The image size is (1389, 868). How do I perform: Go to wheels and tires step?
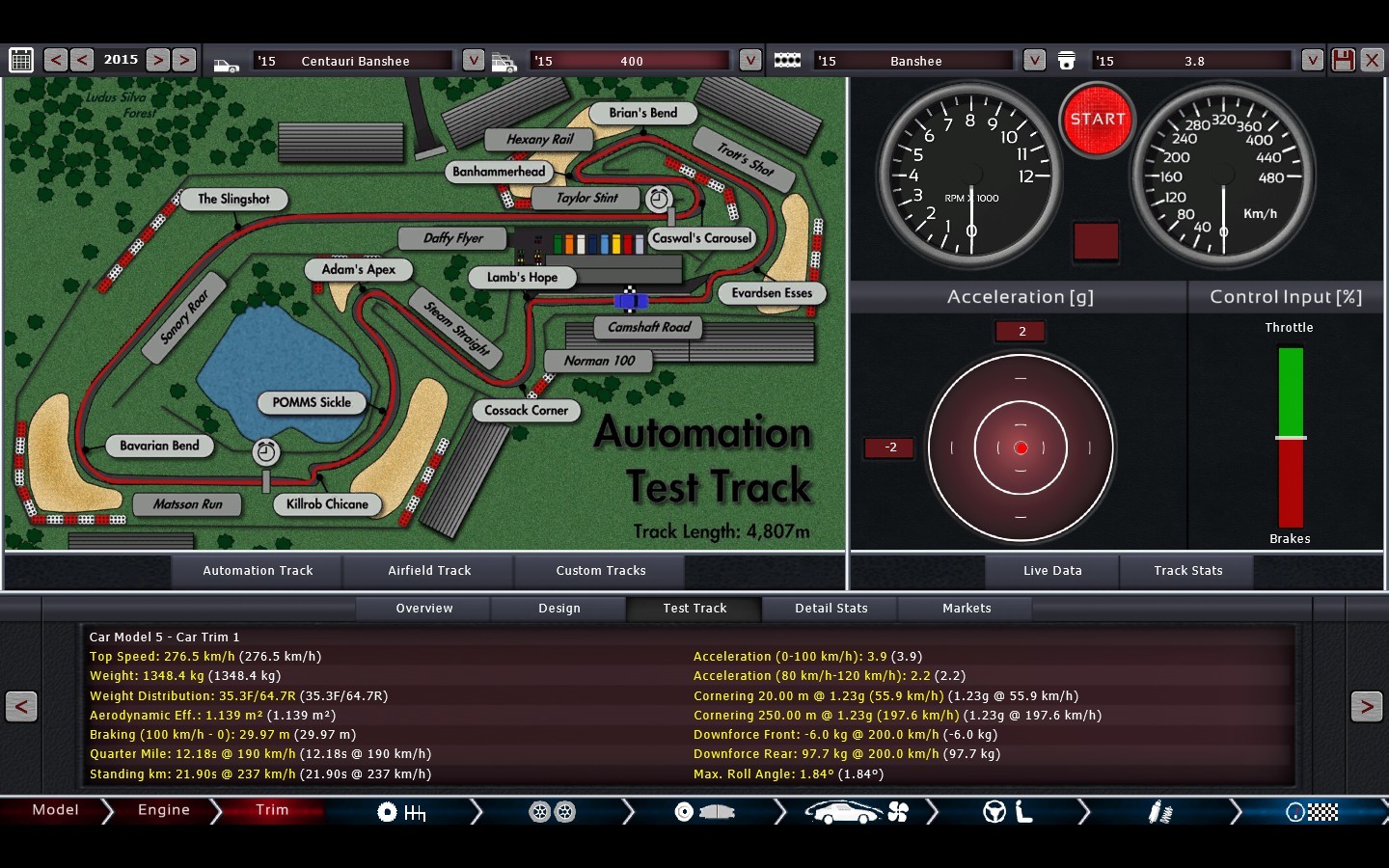(552, 812)
